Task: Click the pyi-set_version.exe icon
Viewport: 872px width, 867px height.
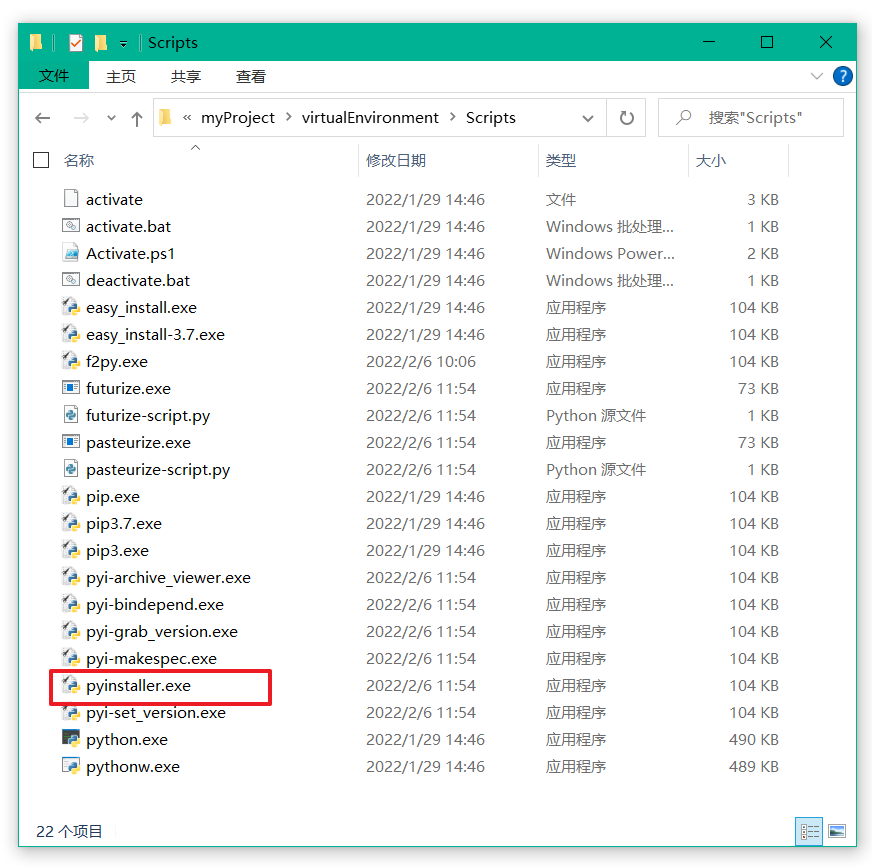Action: coord(71,712)
